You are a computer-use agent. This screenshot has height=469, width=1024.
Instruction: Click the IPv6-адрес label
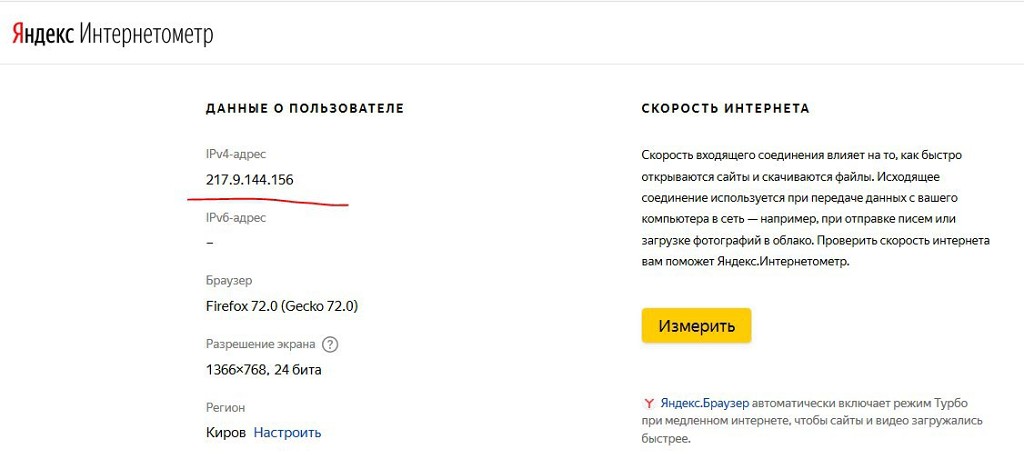(x=236, y=217)
